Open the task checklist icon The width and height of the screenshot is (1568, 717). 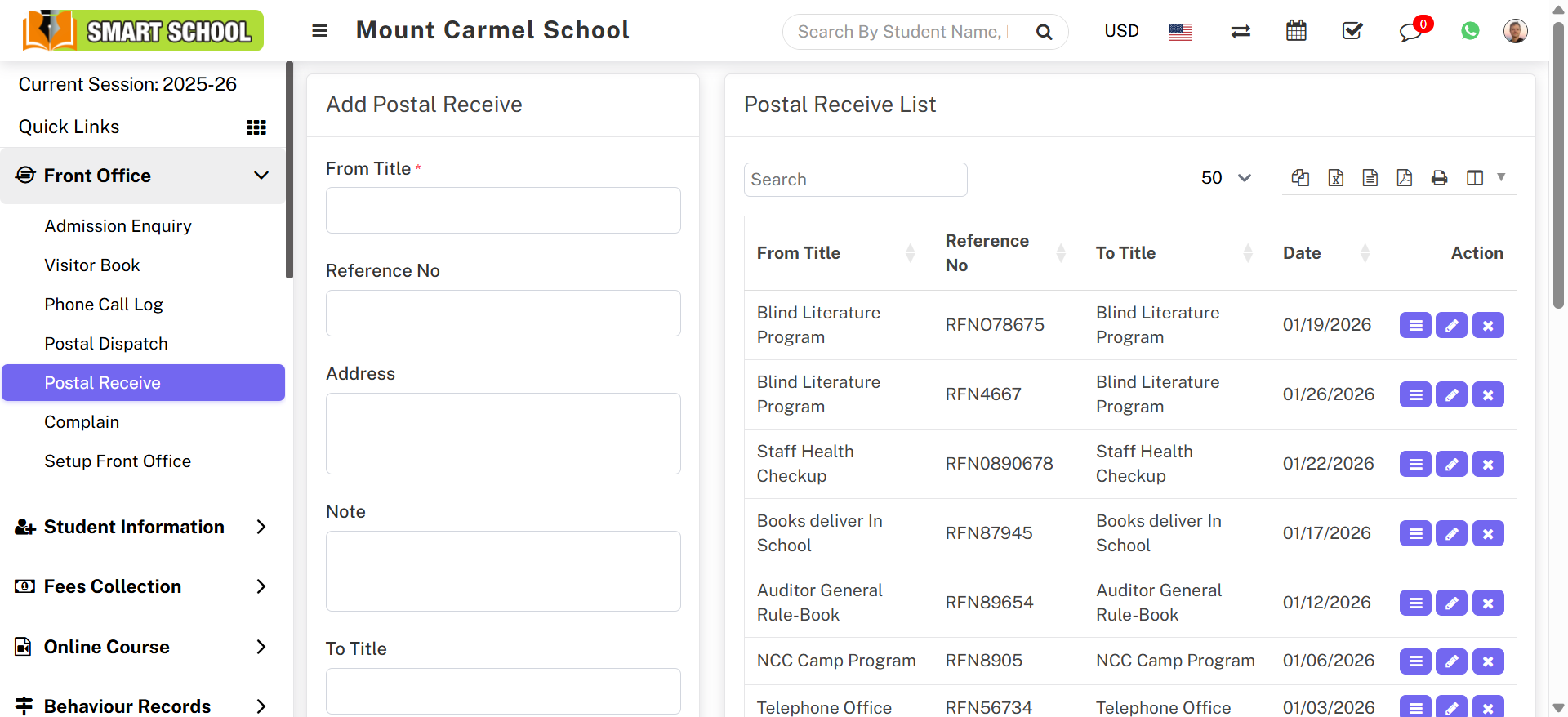pos(1352,31)
